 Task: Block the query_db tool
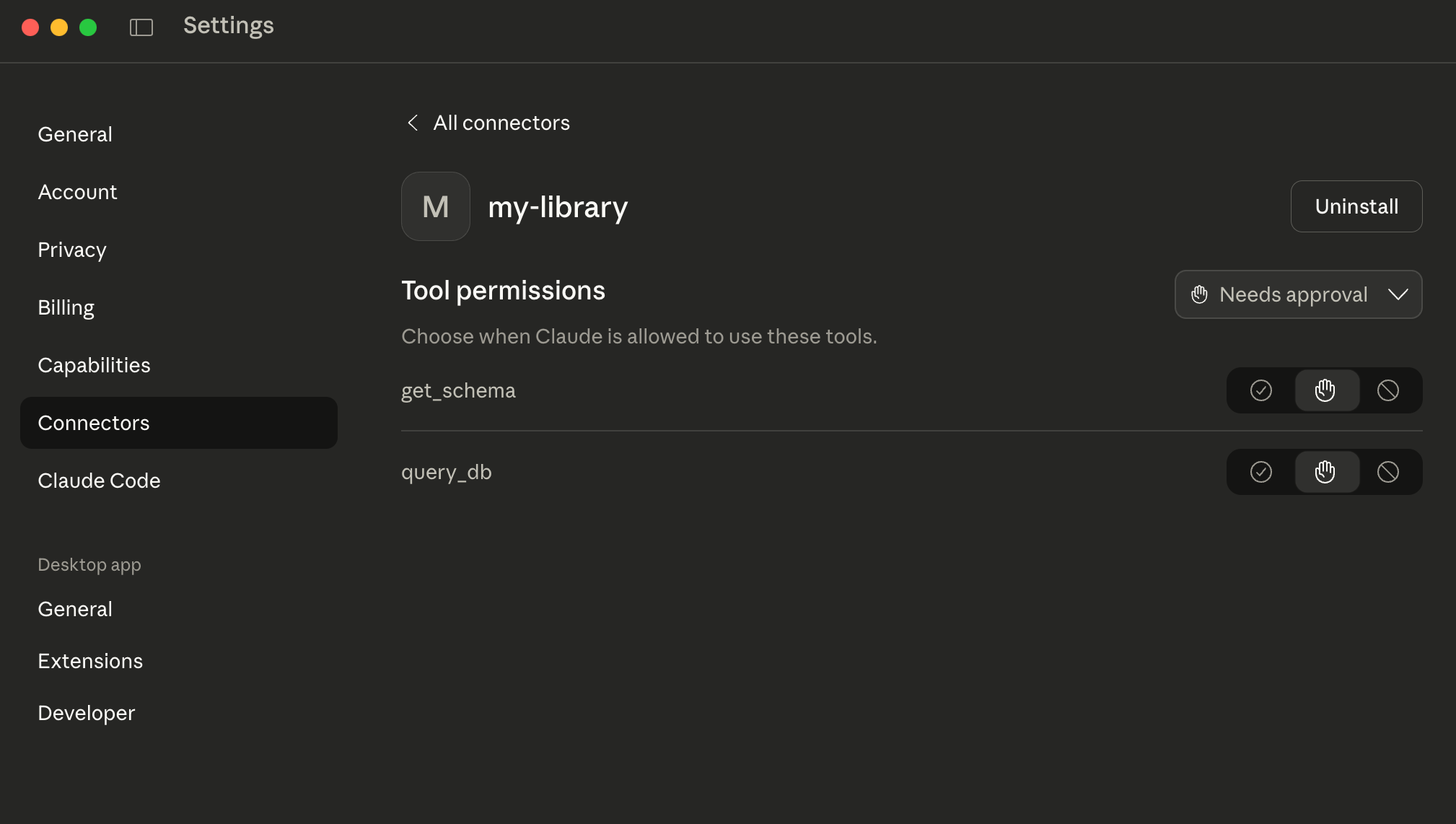click(x=1387, y=472)
